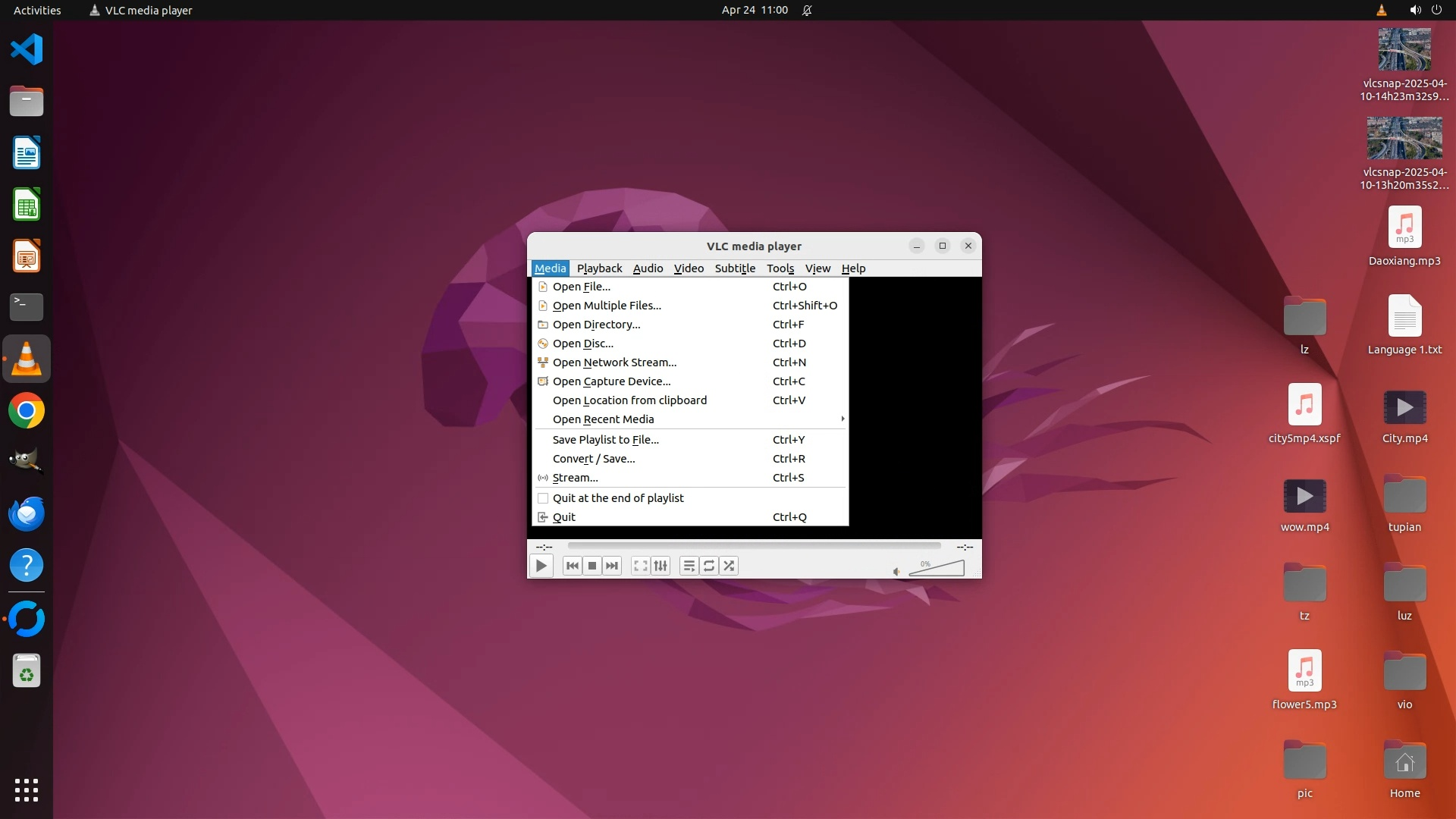Click the Play button in VLC
The height and width of the screenshot is (819, 1456).
pos(541,566)
